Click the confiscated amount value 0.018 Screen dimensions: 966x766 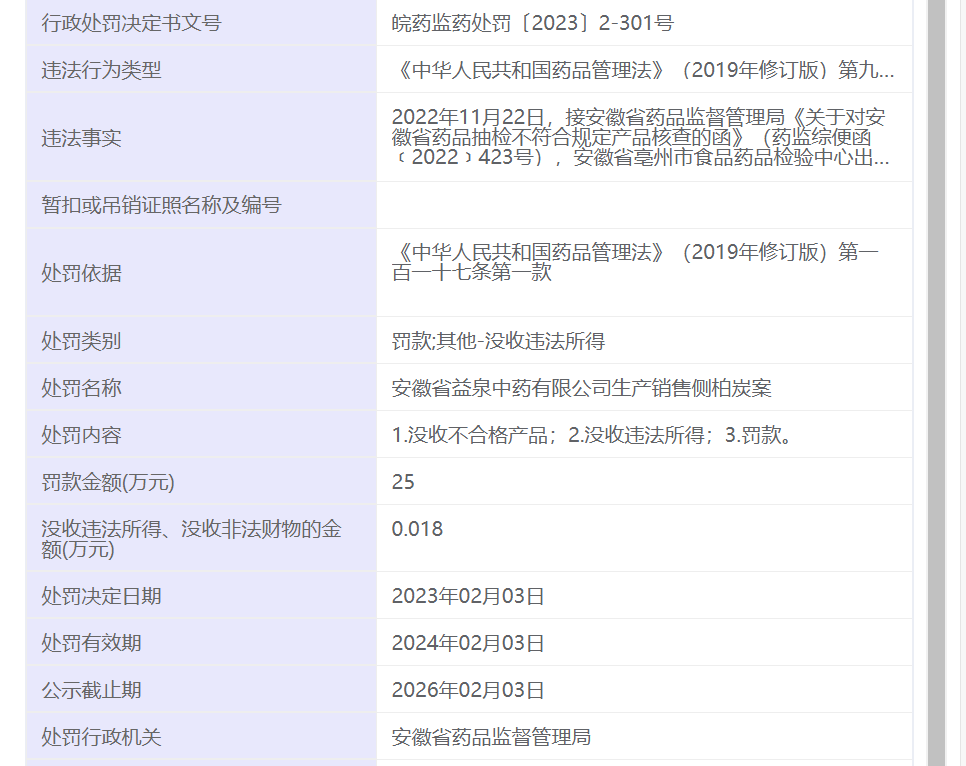(417, 529)
